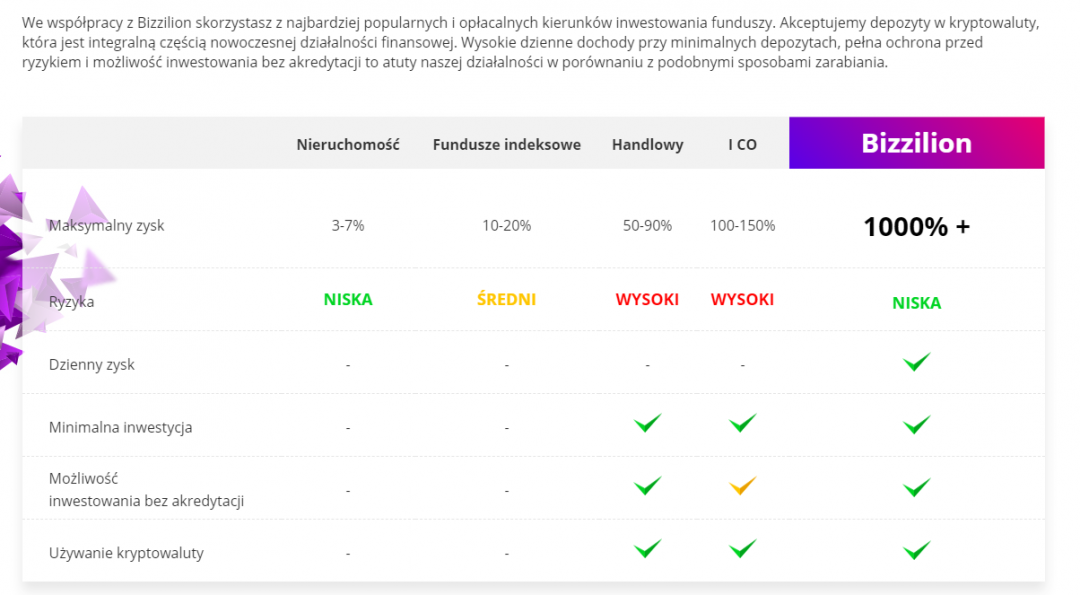Viewport: 1080px width, 595px height.
Task: Select the Bizzilion gradient column header
Action: click(x=916, y=143)
